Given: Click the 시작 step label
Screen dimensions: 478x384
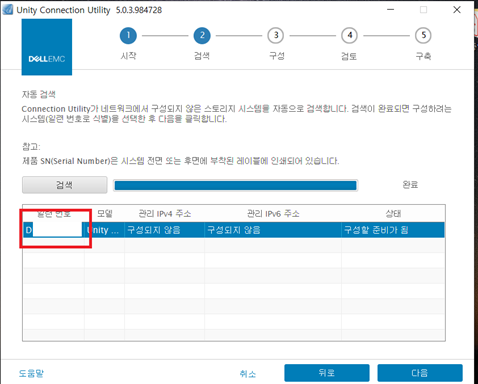Looking at the screenshot, I should [128, 56].
